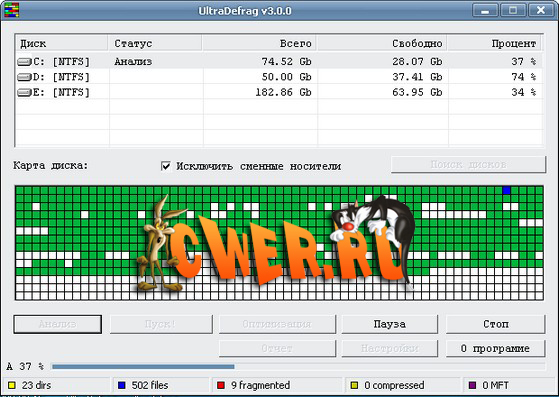Click the red fragmented legend square
Viewport: 559px width, 397px height.
[221, 385]
